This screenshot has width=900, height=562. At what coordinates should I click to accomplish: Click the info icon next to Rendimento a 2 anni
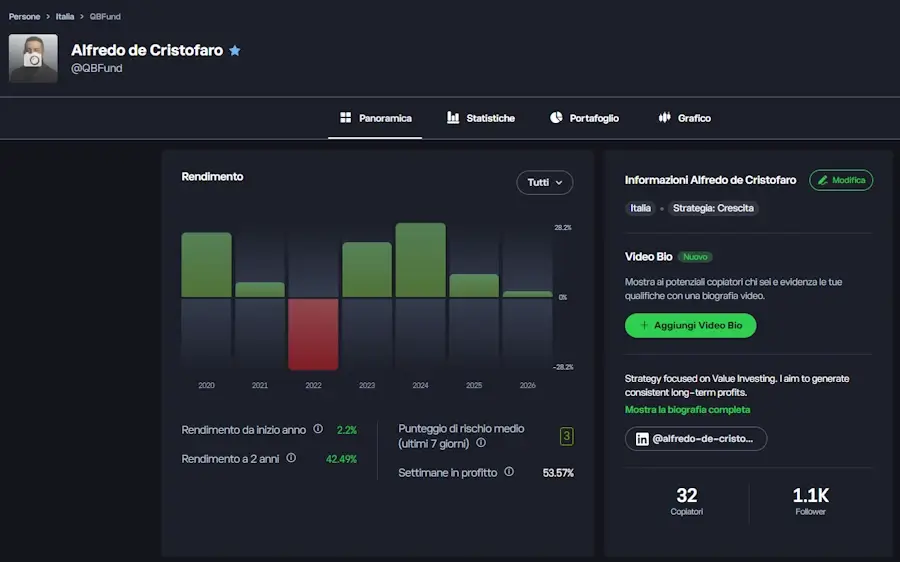point(291,458)
